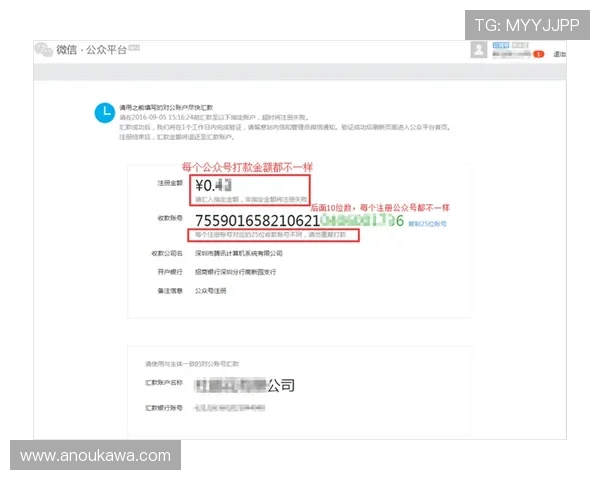This screenshot has height=480, width=600.
Task: Open the red notification badge showing 1
Action: 538,54
